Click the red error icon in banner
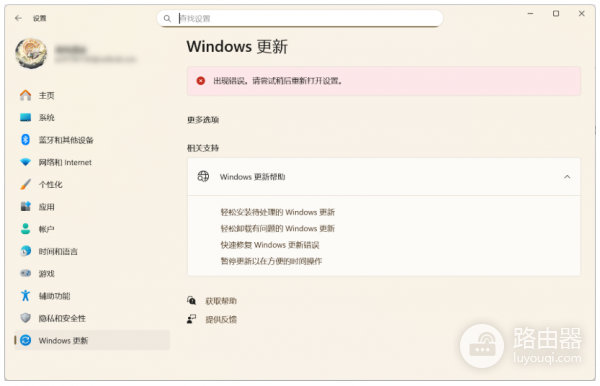 [x=201, y=81]
